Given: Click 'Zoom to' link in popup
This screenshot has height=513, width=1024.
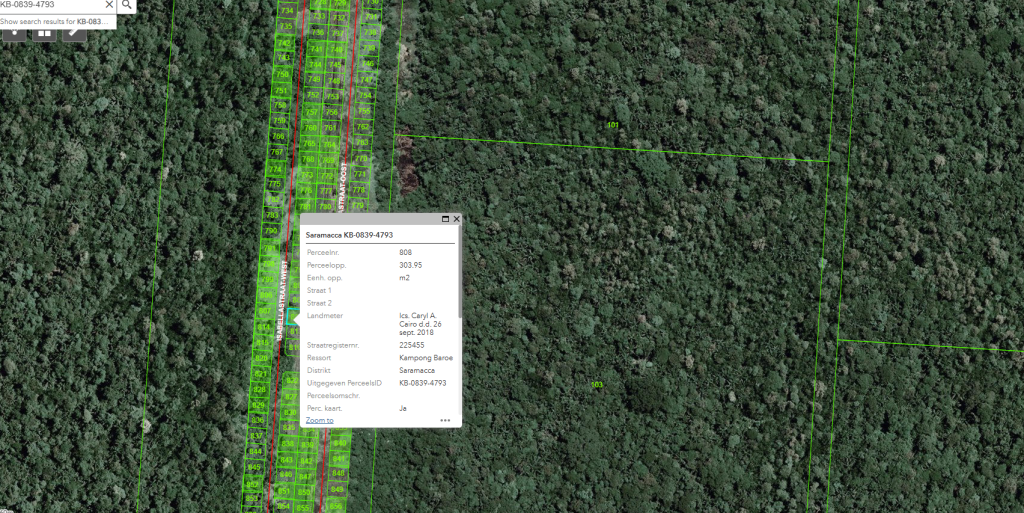Looking at the screenshot, I should [319, 421].
